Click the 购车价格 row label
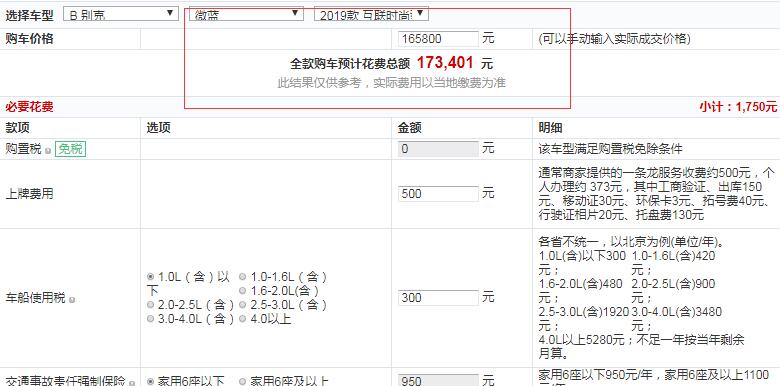780x386 pixels. 29,39
